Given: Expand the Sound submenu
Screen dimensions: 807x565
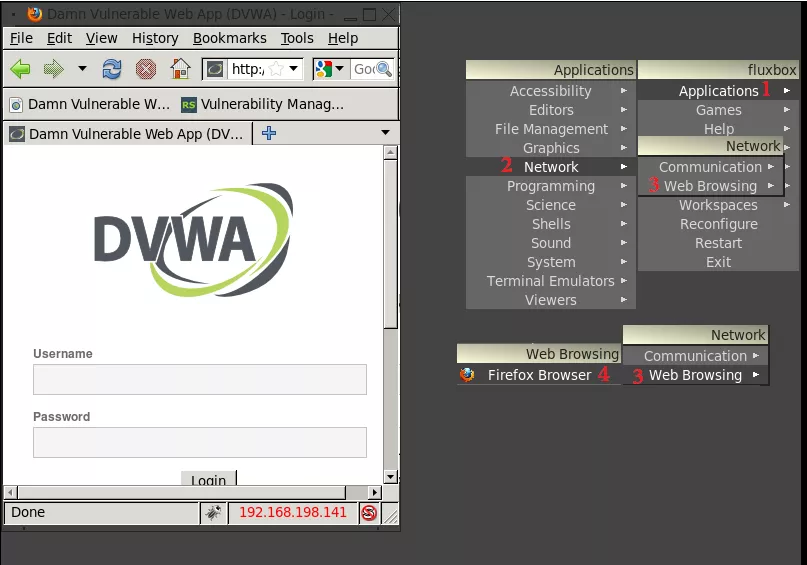Looking at the screenshot, I should click(551, 243).
